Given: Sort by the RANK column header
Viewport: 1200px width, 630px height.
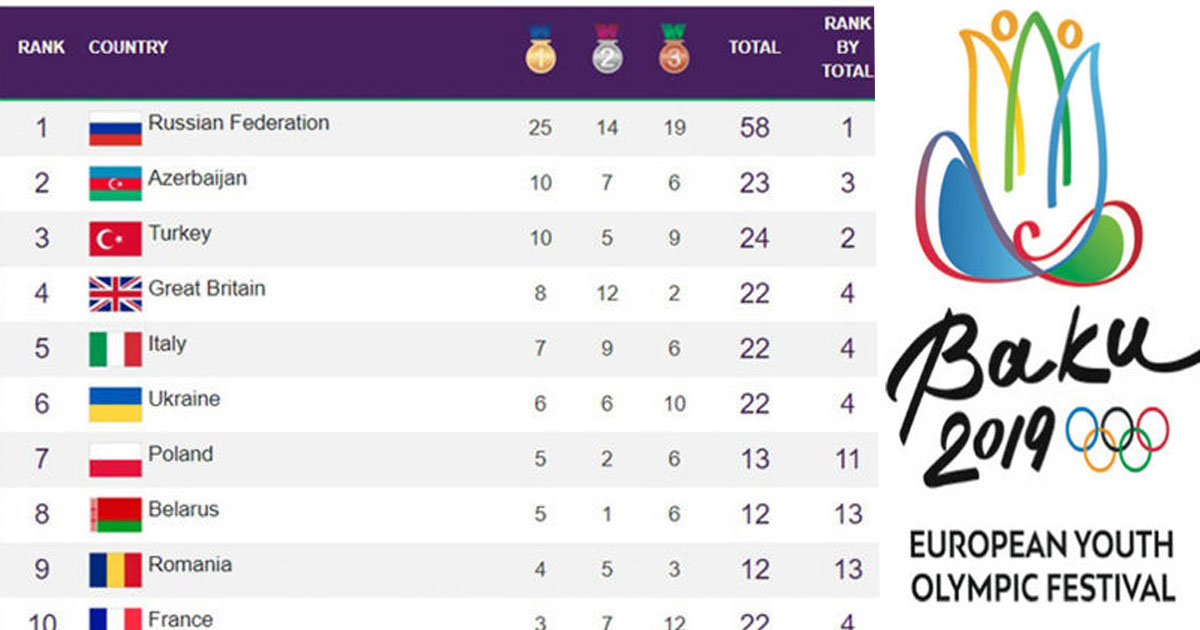Looking at the screenshot, I should point(41,47).
